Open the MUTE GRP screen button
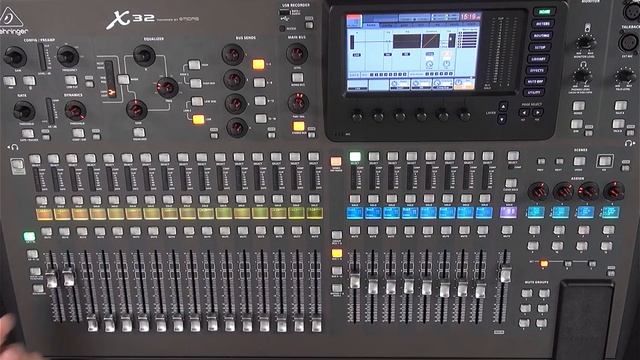 [535, 82]
